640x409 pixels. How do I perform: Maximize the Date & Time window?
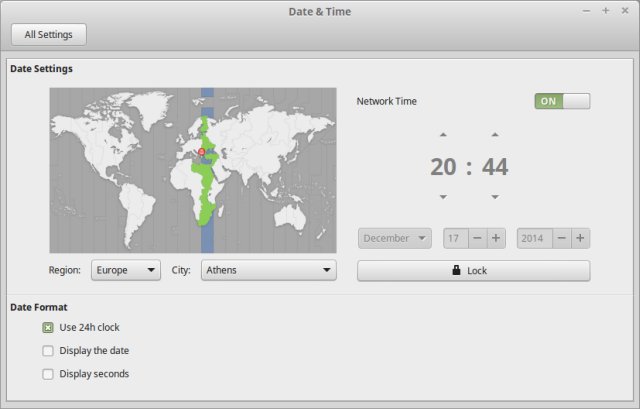606,11
